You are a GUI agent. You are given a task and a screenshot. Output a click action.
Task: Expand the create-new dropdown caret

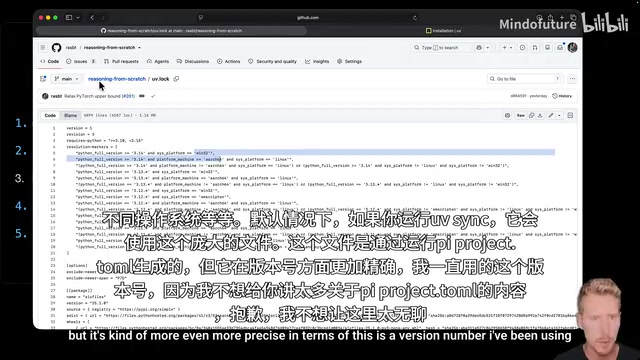point(511,48)
